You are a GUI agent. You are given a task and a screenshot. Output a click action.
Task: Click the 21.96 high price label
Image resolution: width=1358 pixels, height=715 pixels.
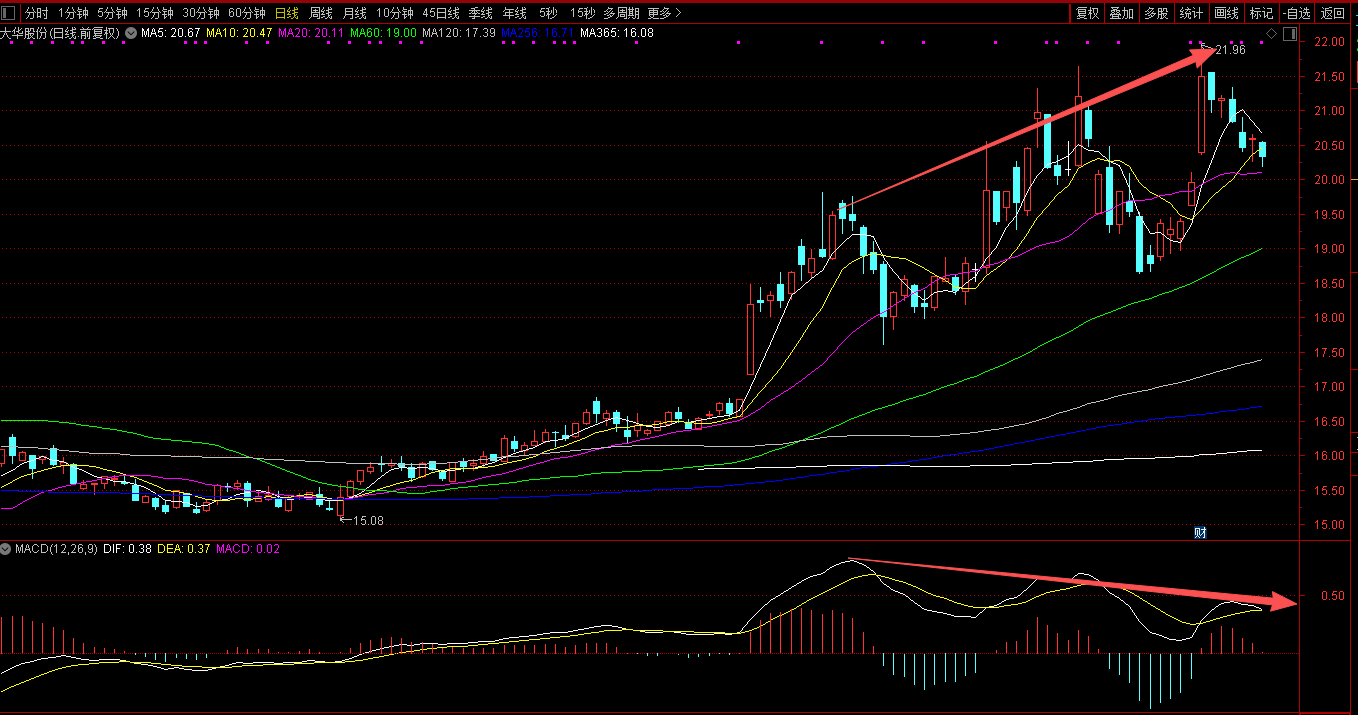pos(1230,50)
